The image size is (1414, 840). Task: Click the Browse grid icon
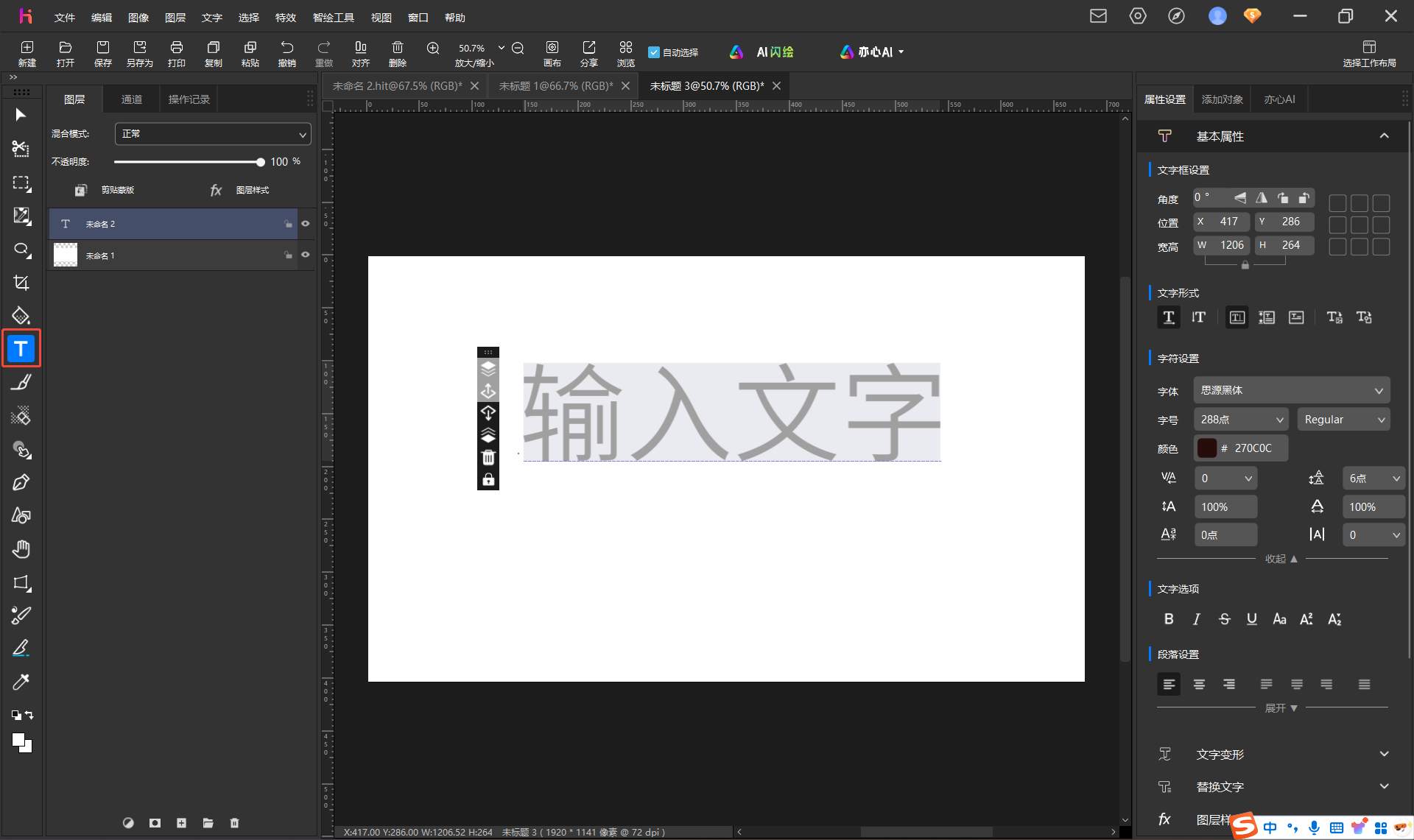click(626, 53)
